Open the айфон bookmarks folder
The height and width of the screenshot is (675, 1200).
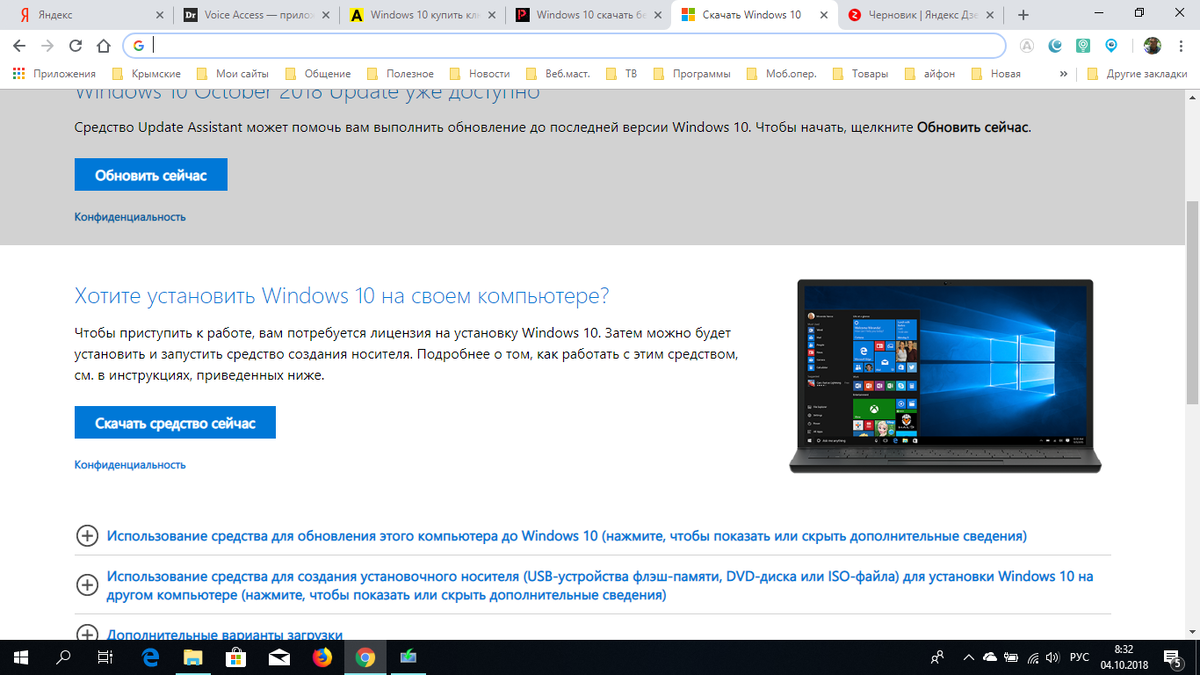pos(929,74)
